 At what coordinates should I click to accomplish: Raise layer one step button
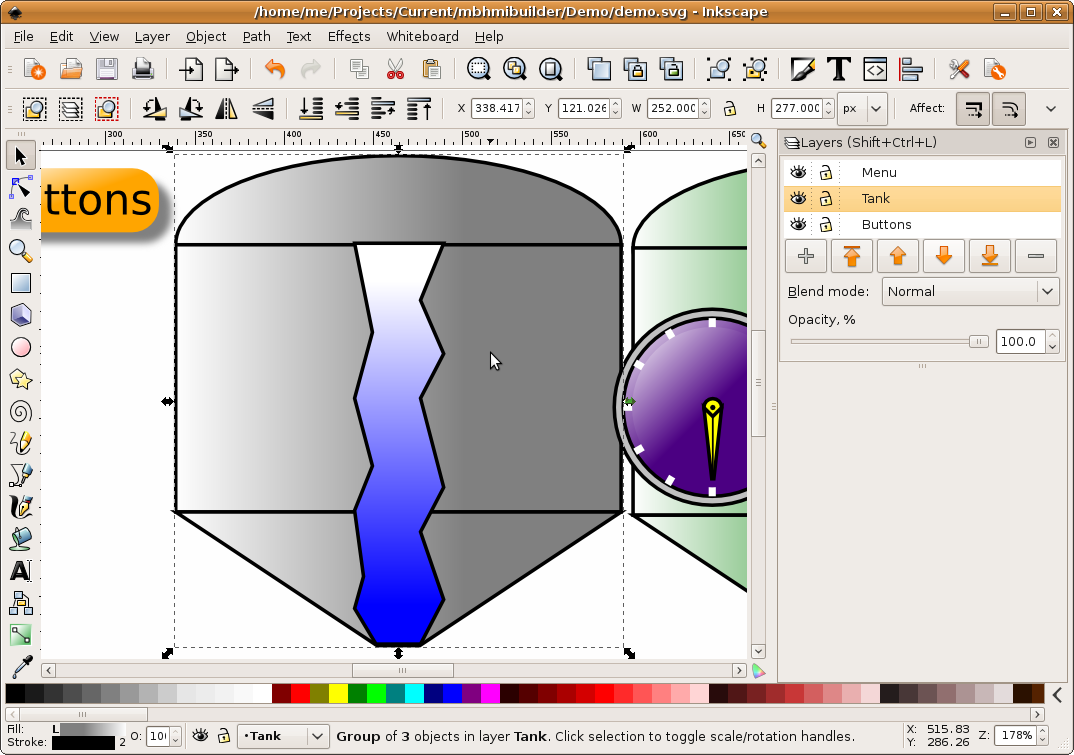pyautogui.click(x=897, y=256)
